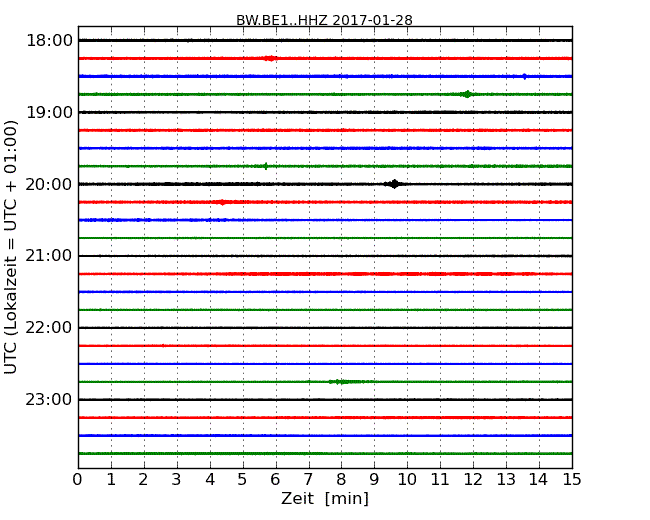Click the green spike on the 19:45 trace
The height and width of the screenshot is (520, 650).
pyautogui.click(x=266, y=166)
